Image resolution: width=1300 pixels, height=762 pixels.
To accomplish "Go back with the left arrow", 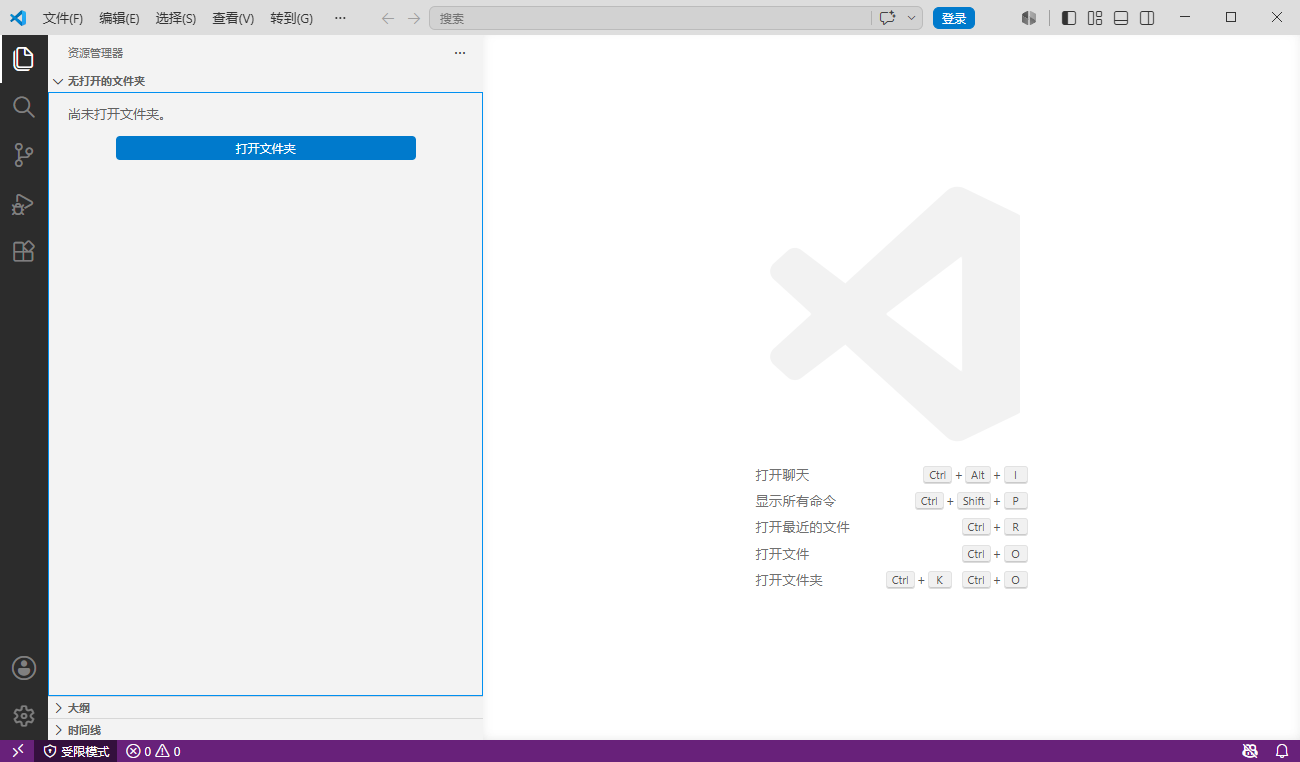I will 388,18.
